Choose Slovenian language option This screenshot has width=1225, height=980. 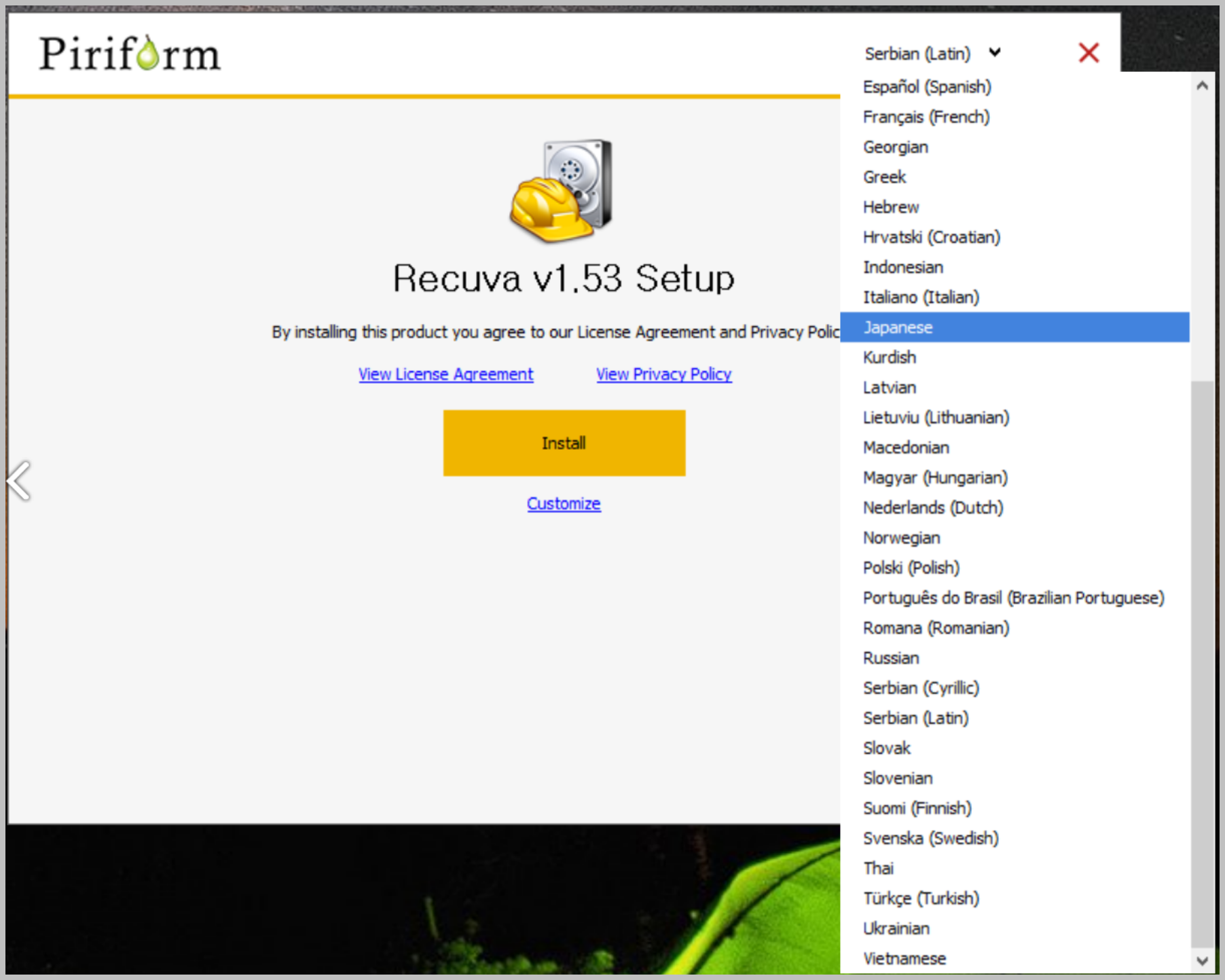click(1014, 778)
